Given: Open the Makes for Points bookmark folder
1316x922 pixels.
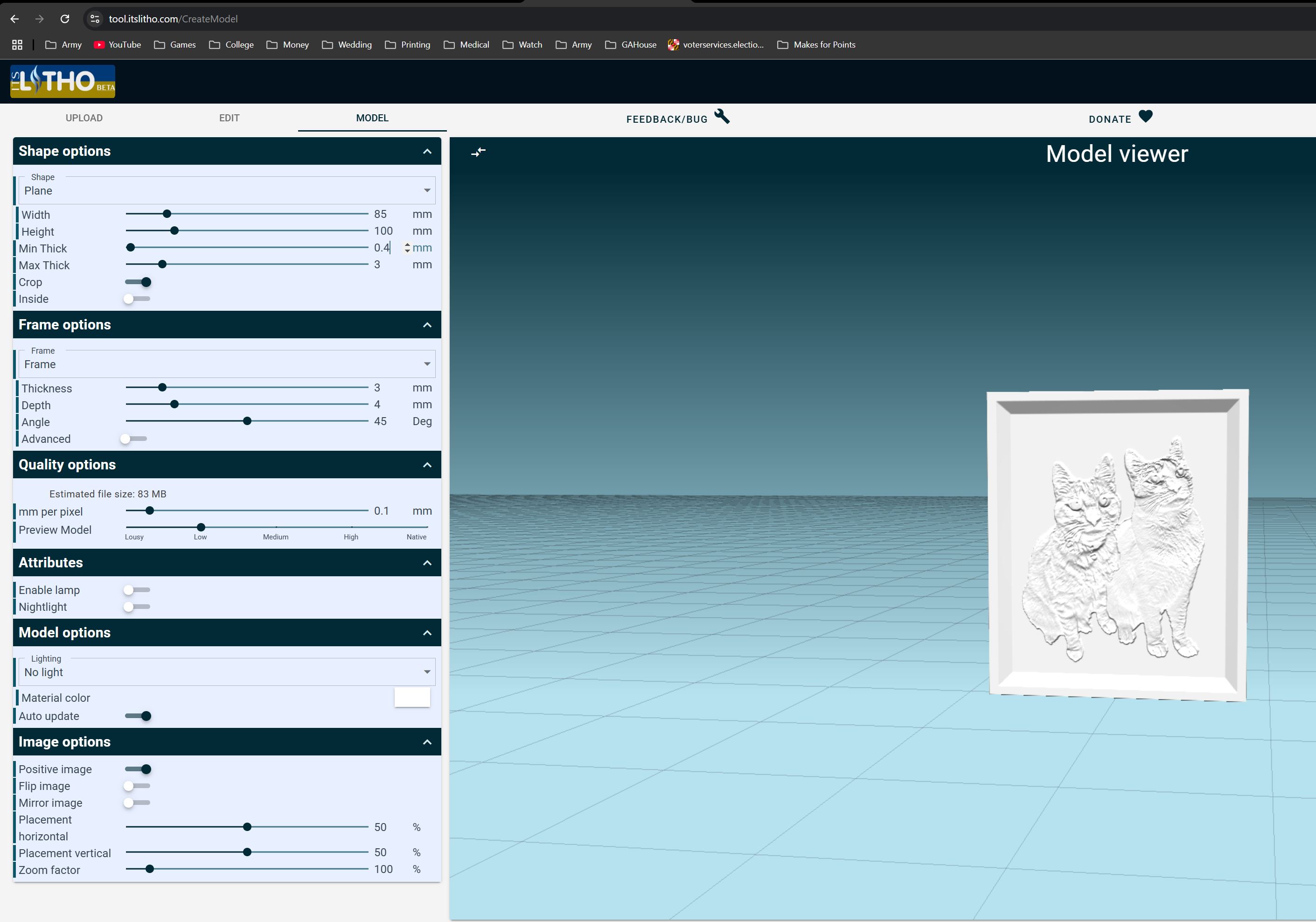Looking at the screenshot, I should click(x=816, y=45).
